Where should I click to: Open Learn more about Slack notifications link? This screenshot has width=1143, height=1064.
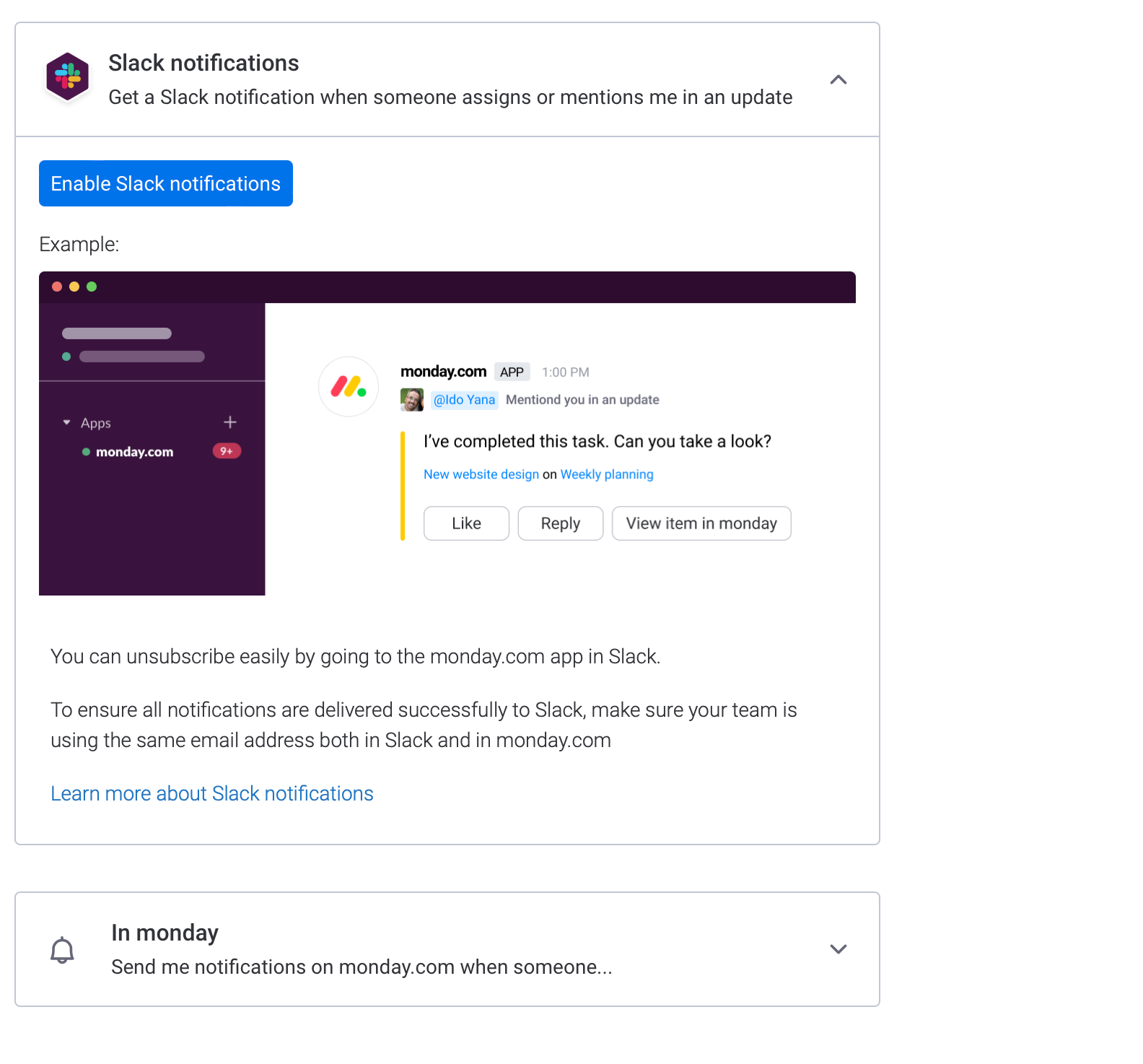tap(212, 793)
